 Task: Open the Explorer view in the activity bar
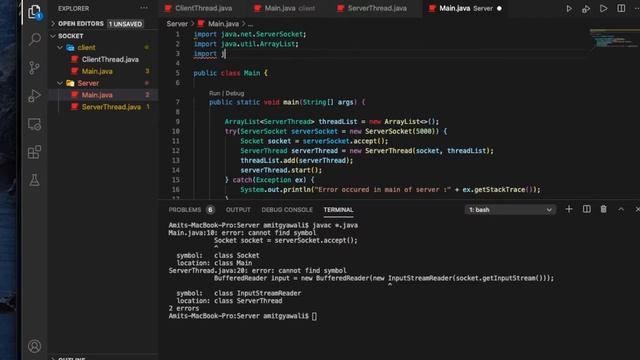click(x=35, y=12)
